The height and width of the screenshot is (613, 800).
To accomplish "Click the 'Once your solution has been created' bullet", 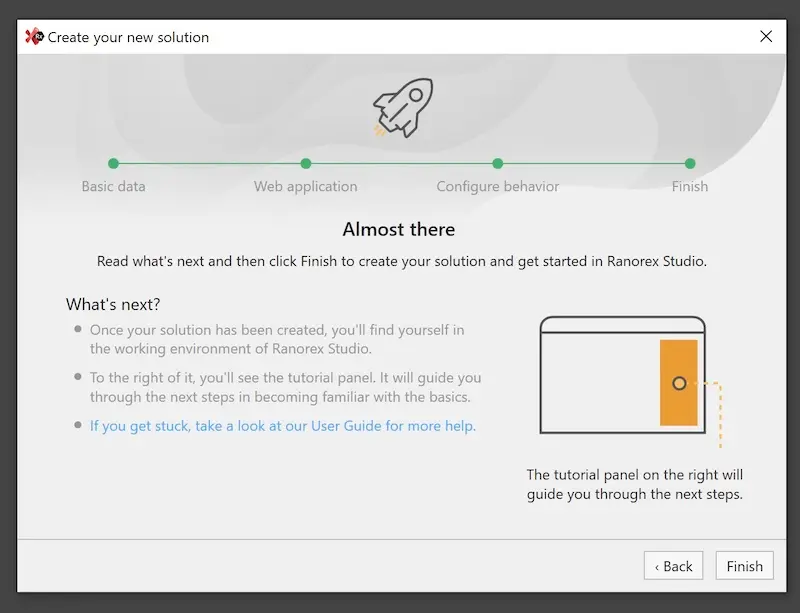I will click(x=277, y=339).
